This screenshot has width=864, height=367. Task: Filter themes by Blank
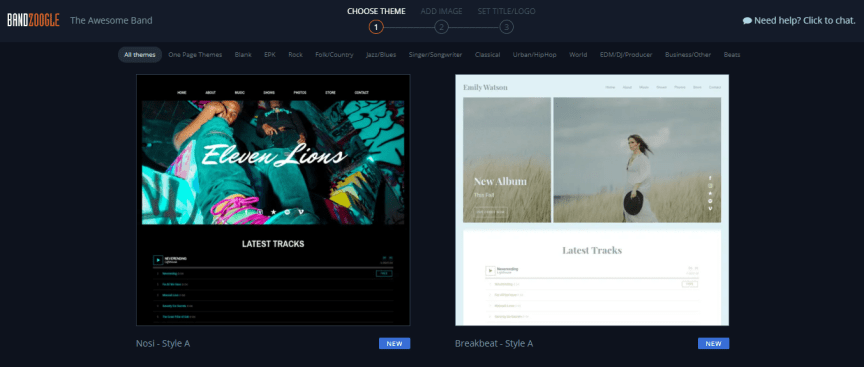[x=243, y=55]
